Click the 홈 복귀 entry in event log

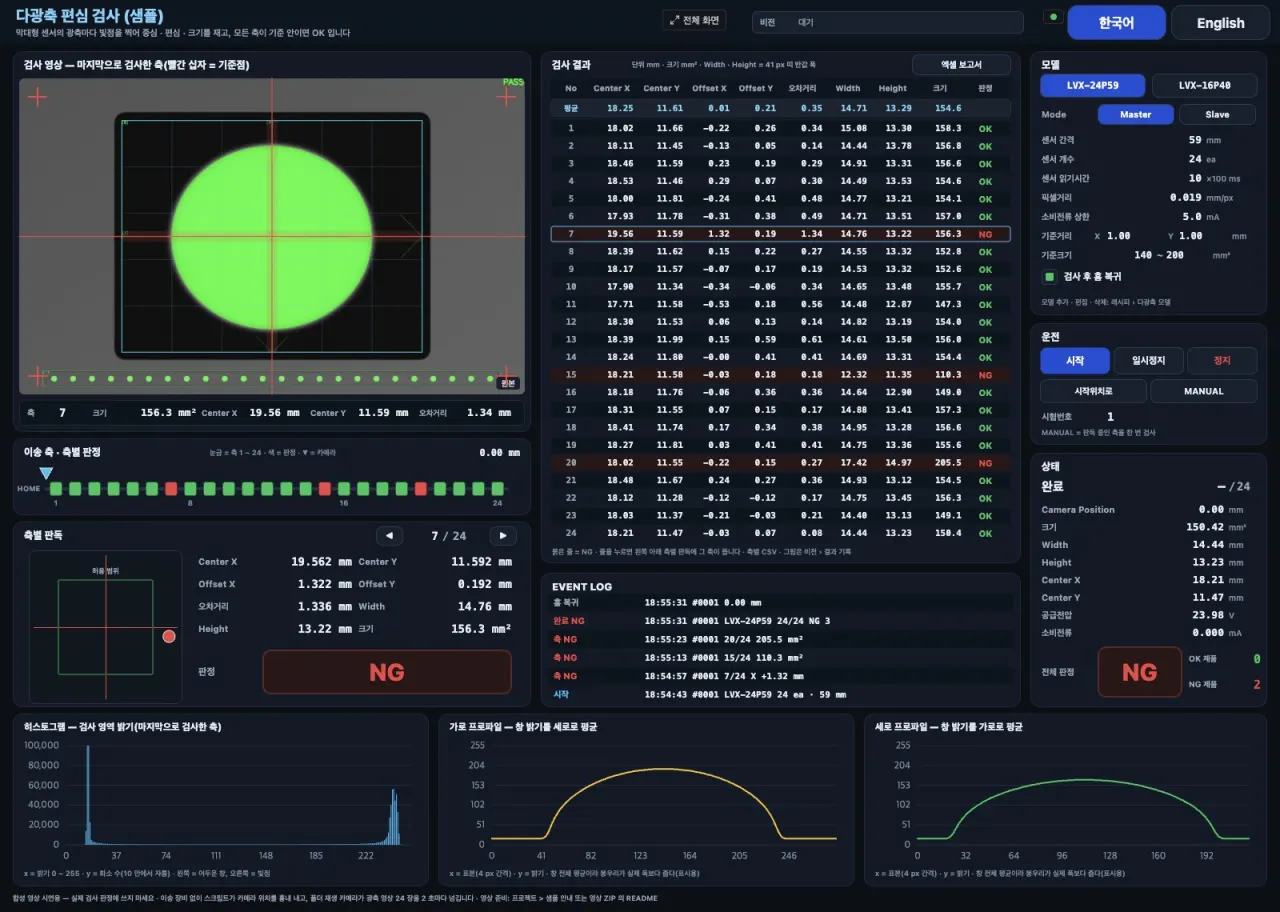(x=780, y=602)
